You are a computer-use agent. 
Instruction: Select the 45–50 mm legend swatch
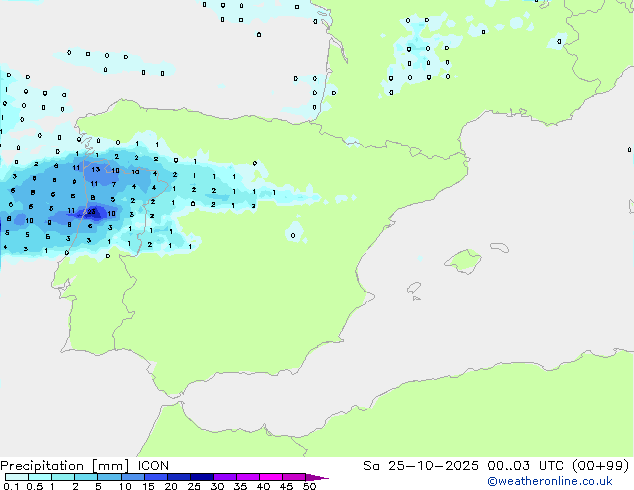point(294,477)
